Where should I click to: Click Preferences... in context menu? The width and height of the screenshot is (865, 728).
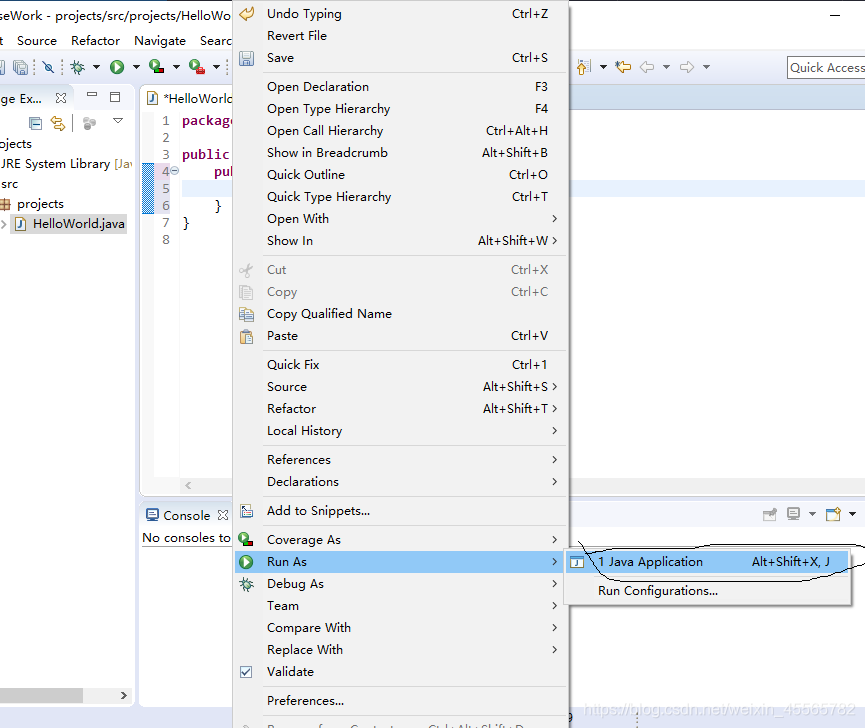click(401, 701)
